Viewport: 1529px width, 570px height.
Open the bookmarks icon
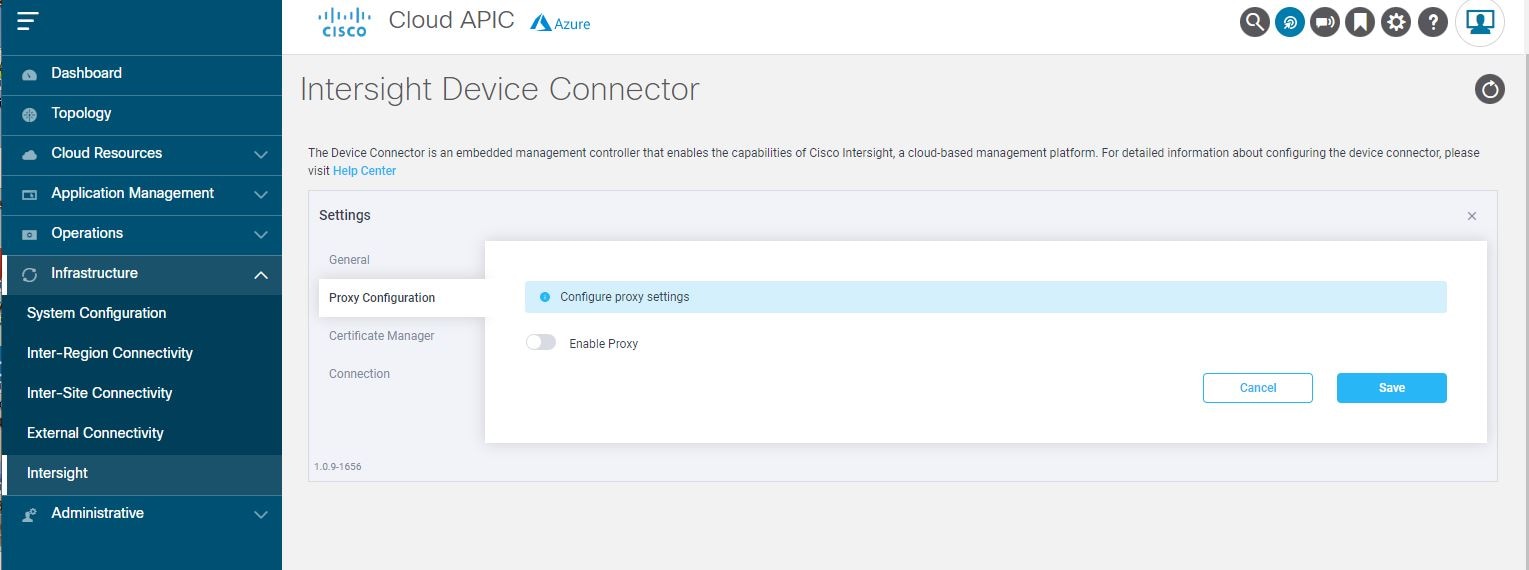pyautogui.click(x=1360, y=22)
